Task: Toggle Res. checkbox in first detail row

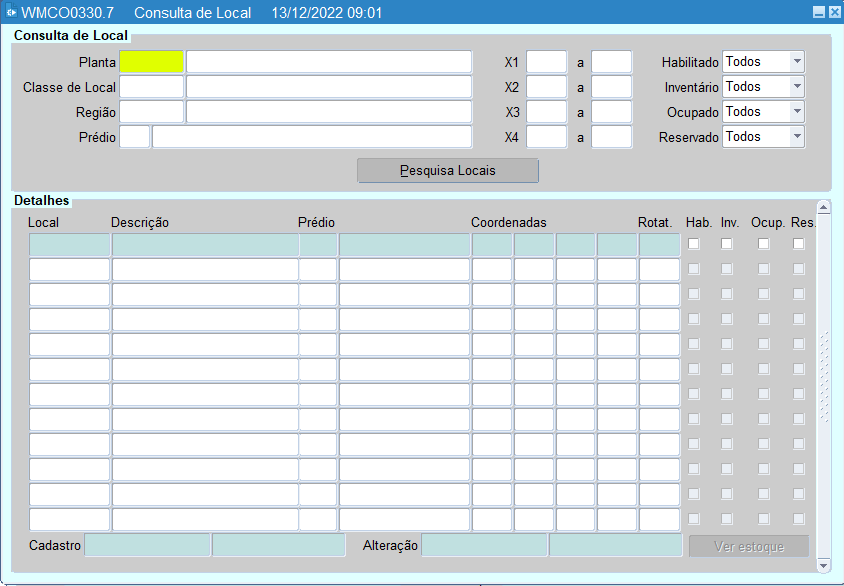Action: coord(798,244)
